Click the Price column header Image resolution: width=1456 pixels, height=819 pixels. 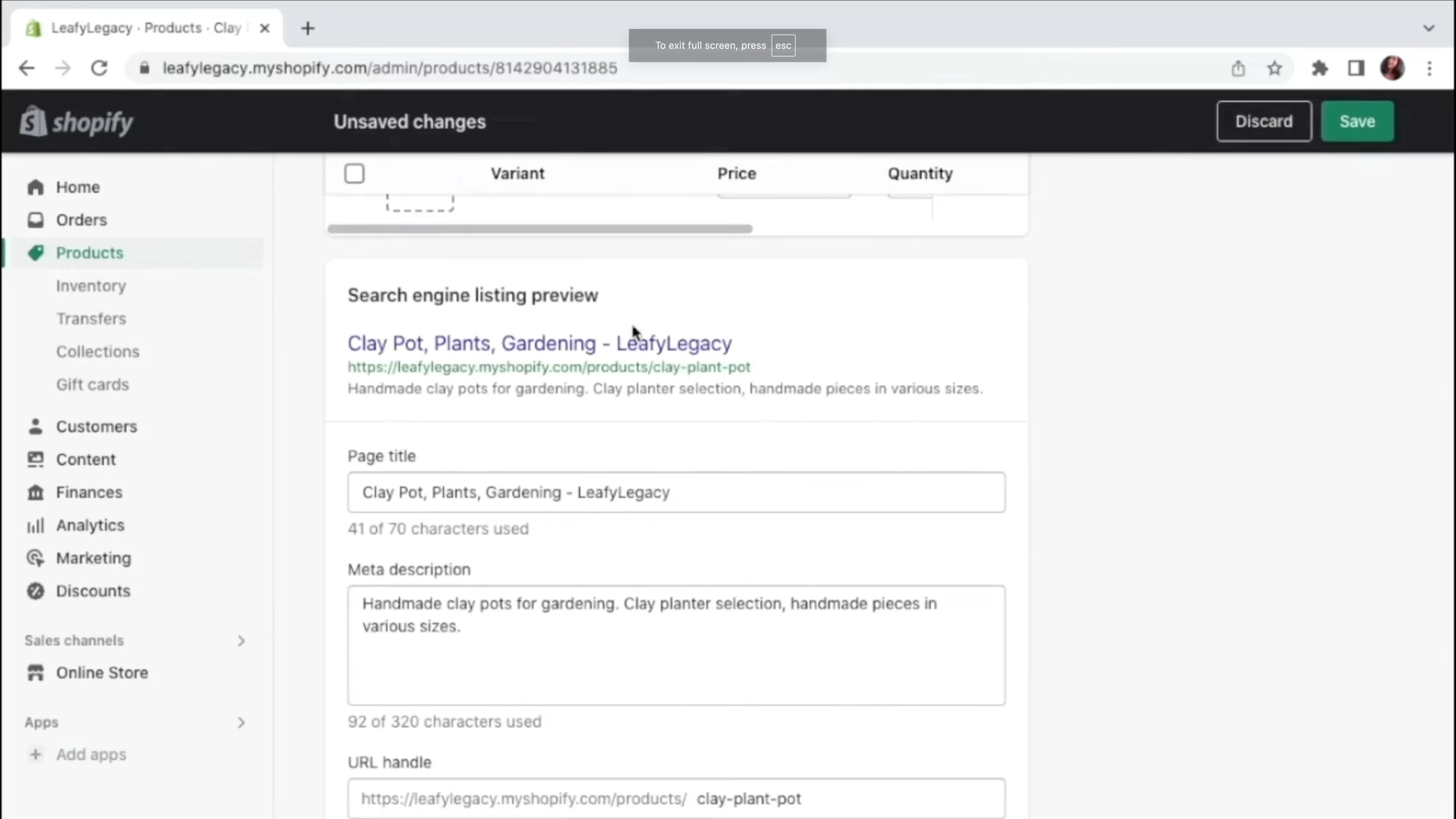click(737, 173)
